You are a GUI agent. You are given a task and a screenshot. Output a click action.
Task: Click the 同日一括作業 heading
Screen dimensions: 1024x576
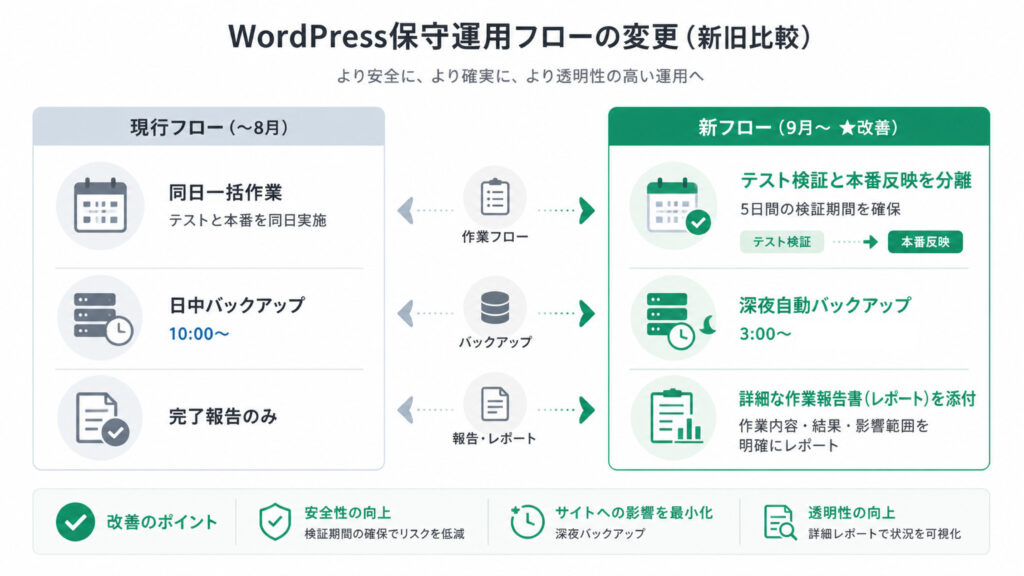coord(225,193)
